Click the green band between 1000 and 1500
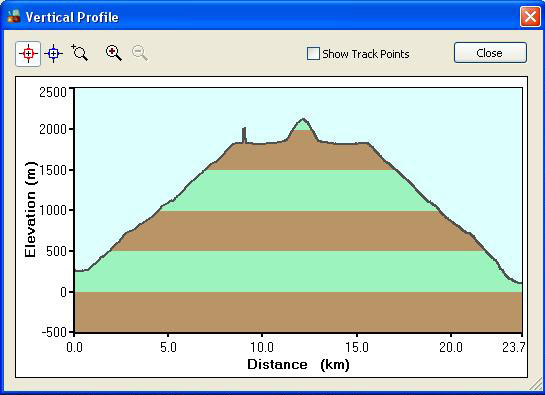The height and width of the screenshot is (395, 545). 298,190
